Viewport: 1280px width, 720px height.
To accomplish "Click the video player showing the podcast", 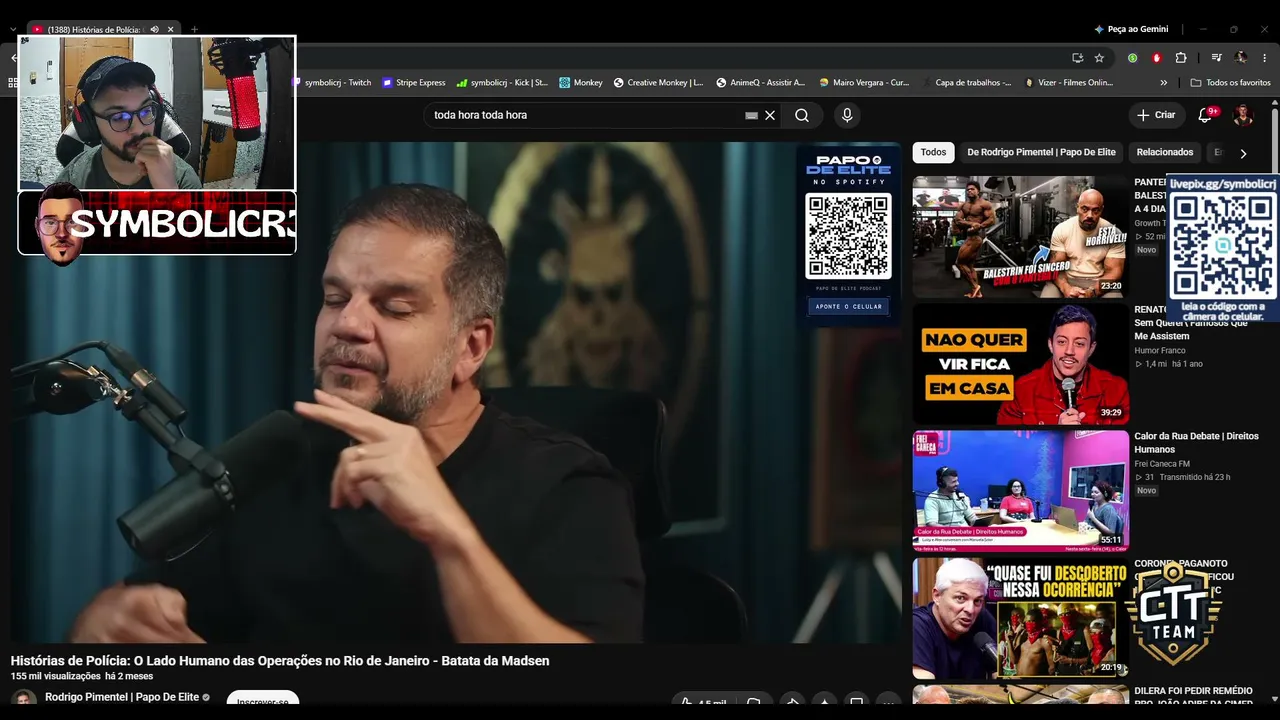I will [x=455, y=392].
